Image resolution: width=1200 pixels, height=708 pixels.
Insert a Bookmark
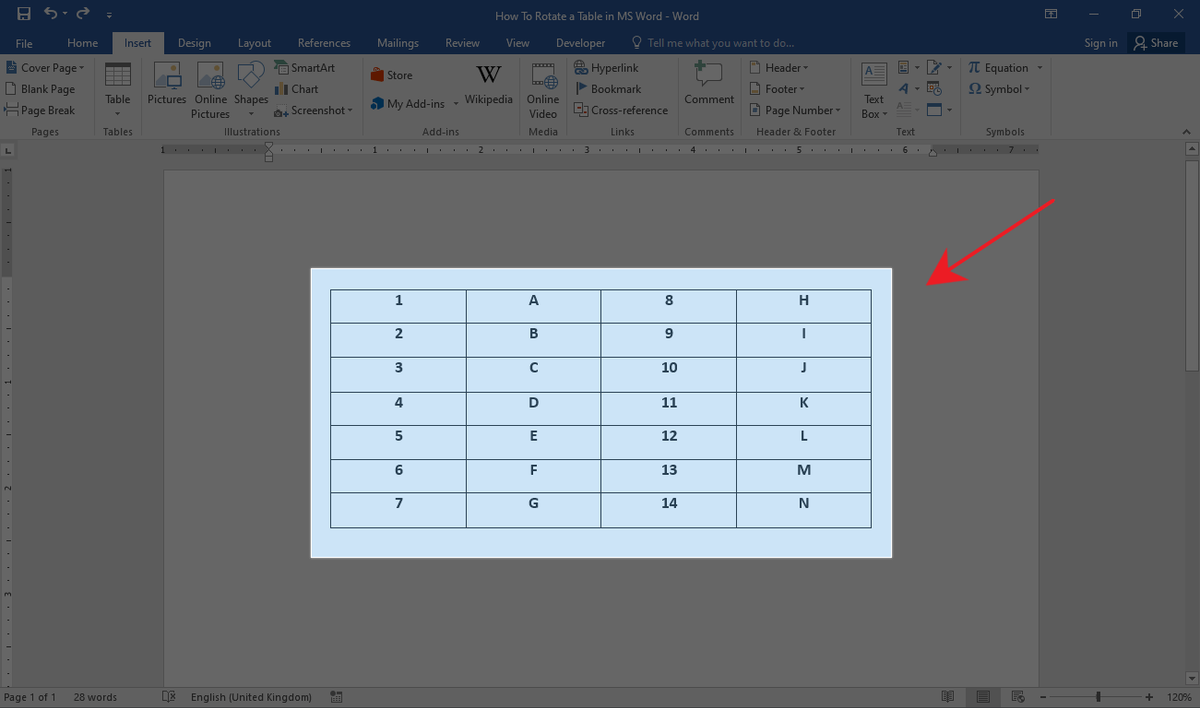(x=608, y=89)
